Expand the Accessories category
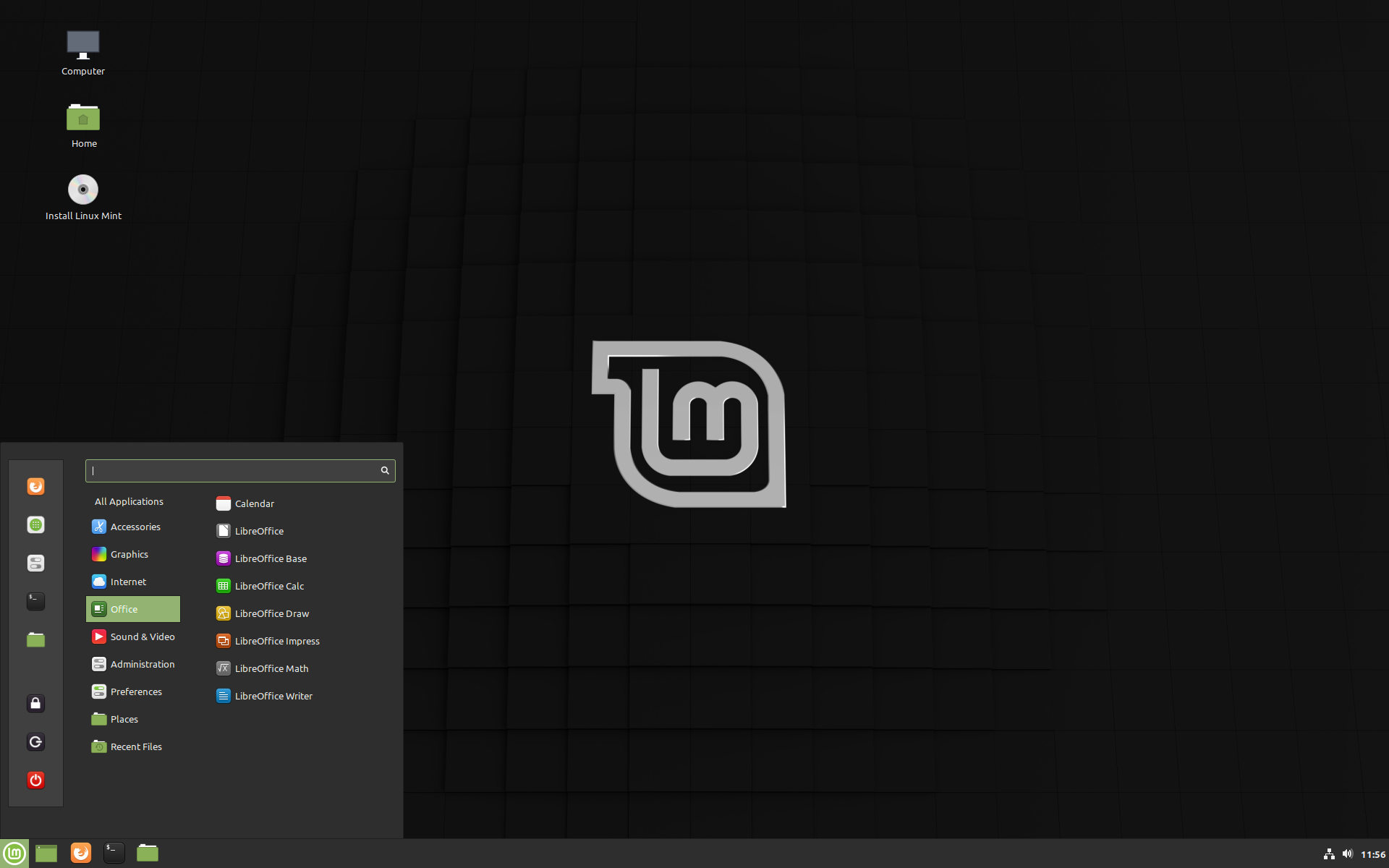1389x868 pixels. click(x=134, y=525)
